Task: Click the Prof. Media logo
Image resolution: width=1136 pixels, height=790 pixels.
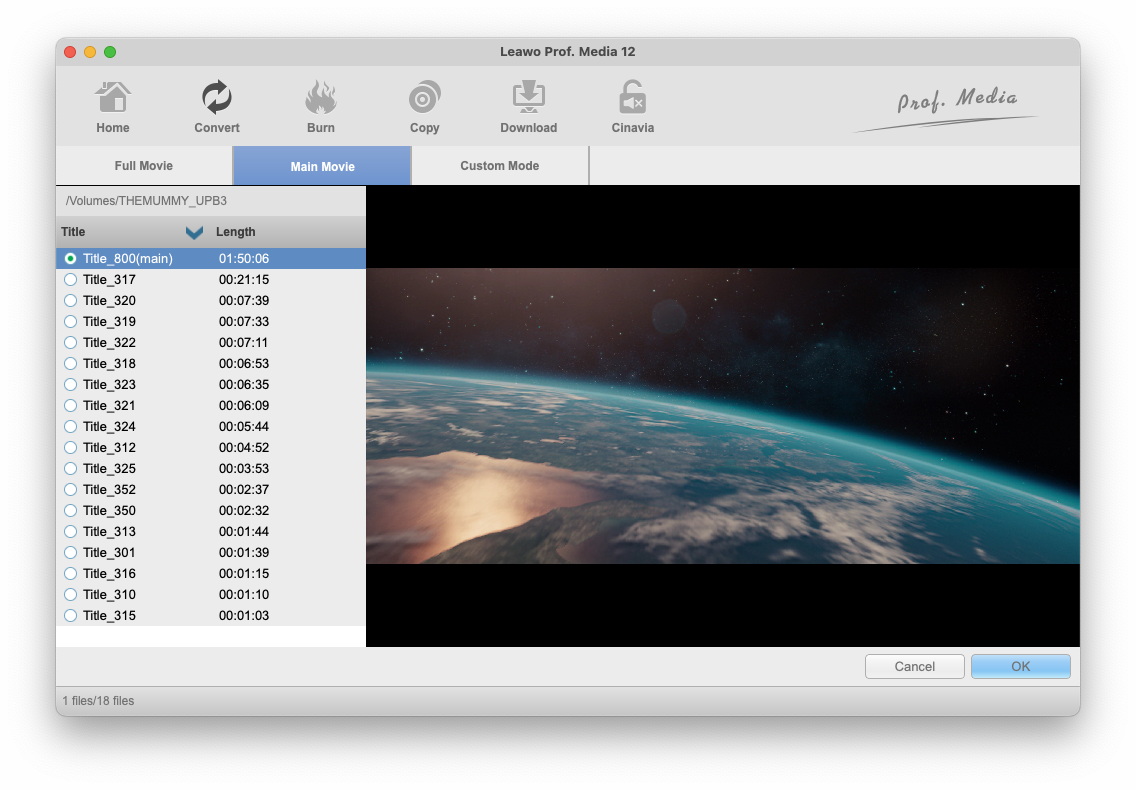Action: point(945,108)
